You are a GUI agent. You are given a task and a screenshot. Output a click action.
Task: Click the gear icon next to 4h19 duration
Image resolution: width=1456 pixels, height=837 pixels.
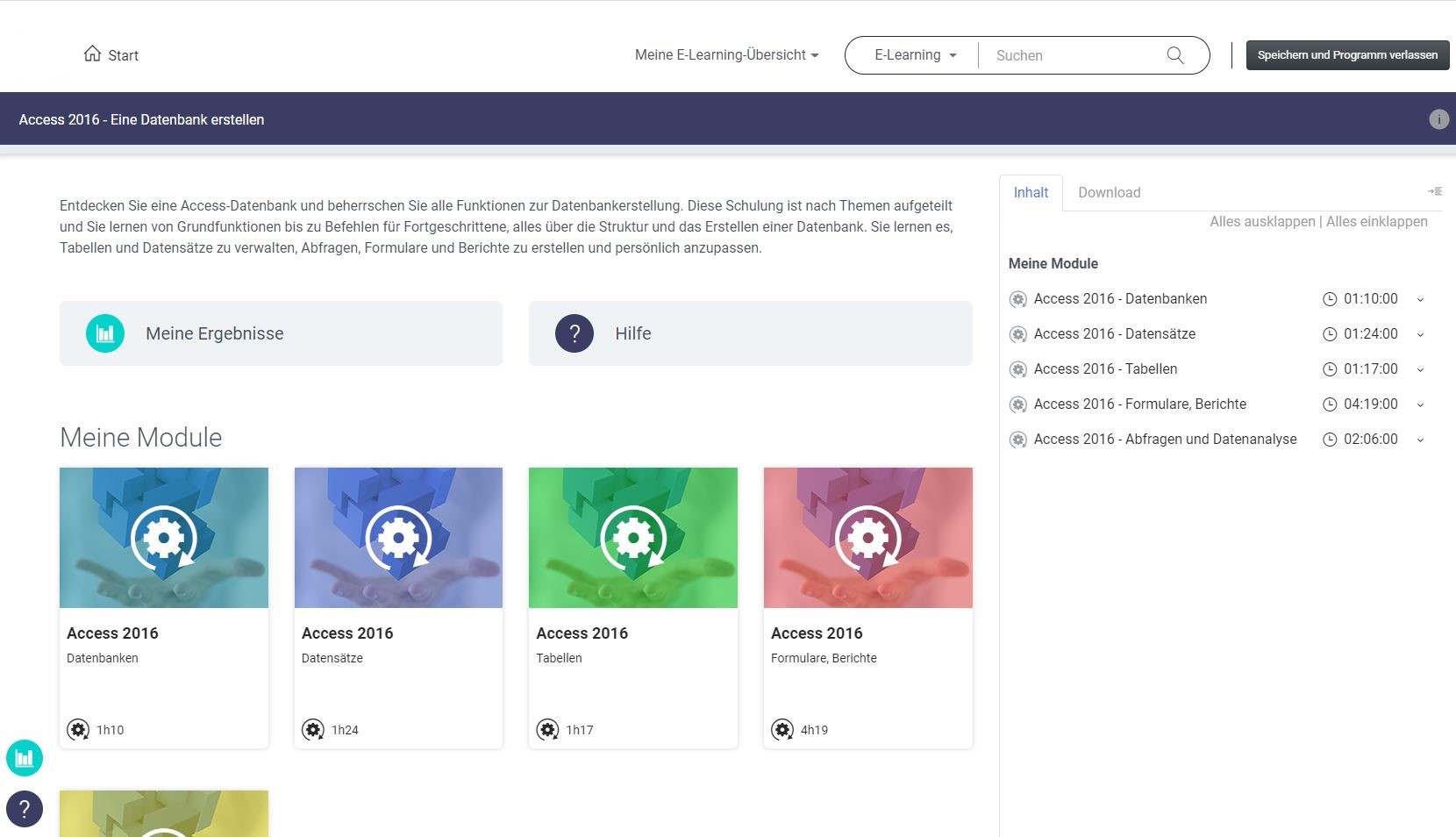click(782, 729)
